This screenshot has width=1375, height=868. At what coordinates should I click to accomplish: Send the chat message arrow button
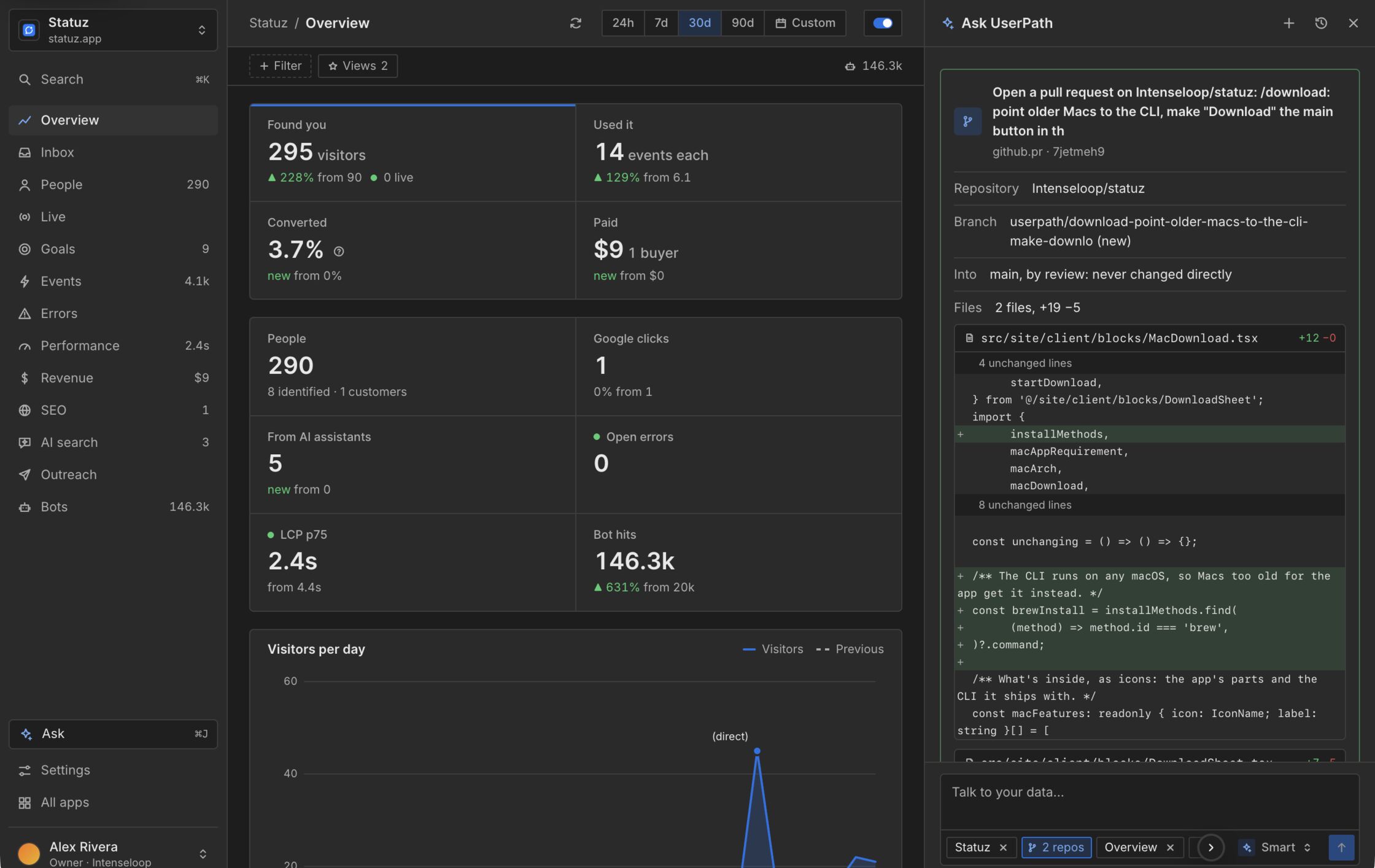[1341, 847]
